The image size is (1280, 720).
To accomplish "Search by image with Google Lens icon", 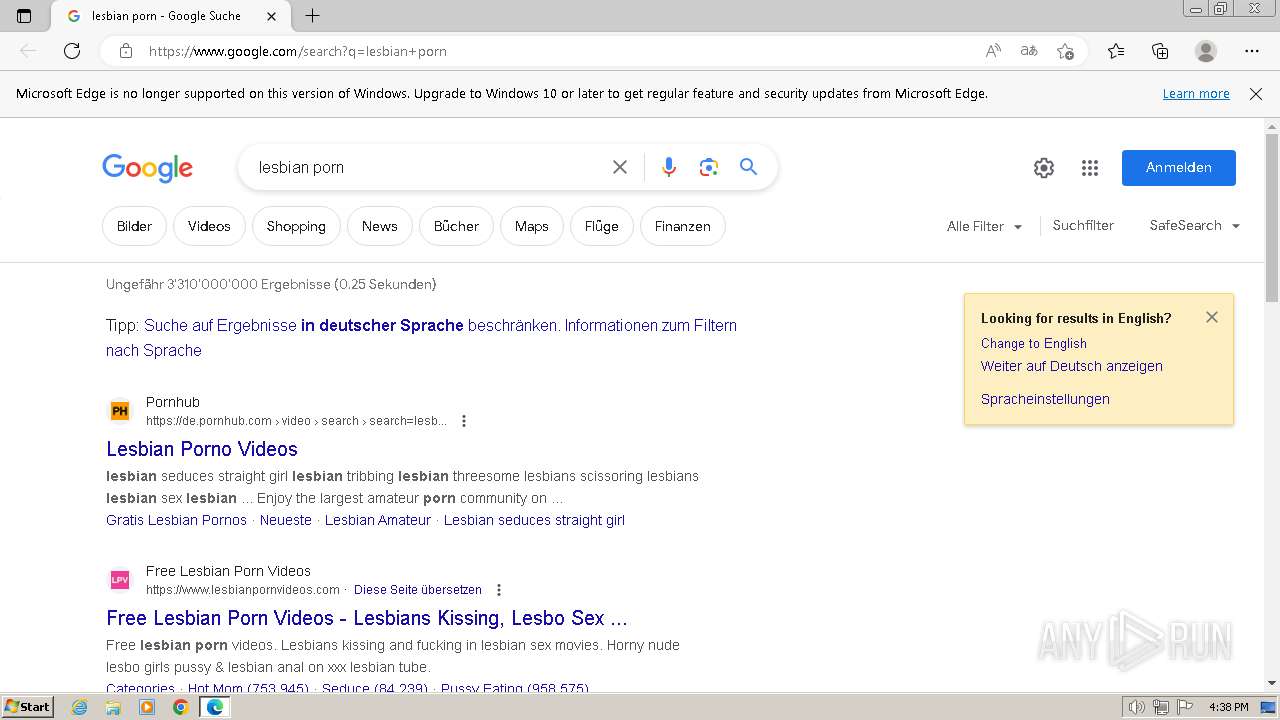I will tap(709, 167).
